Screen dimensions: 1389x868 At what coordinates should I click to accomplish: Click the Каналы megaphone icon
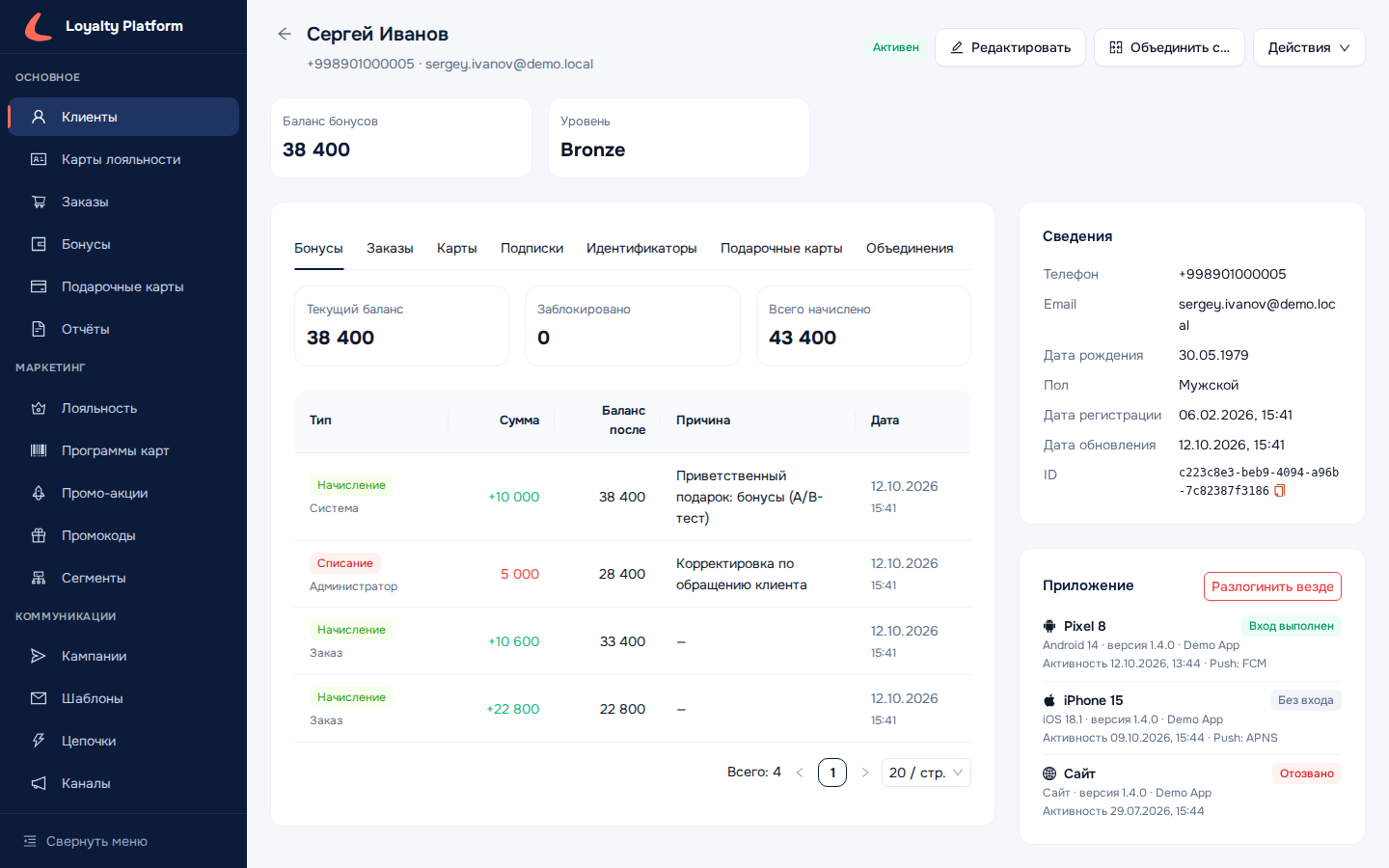(x=39, y=783)
